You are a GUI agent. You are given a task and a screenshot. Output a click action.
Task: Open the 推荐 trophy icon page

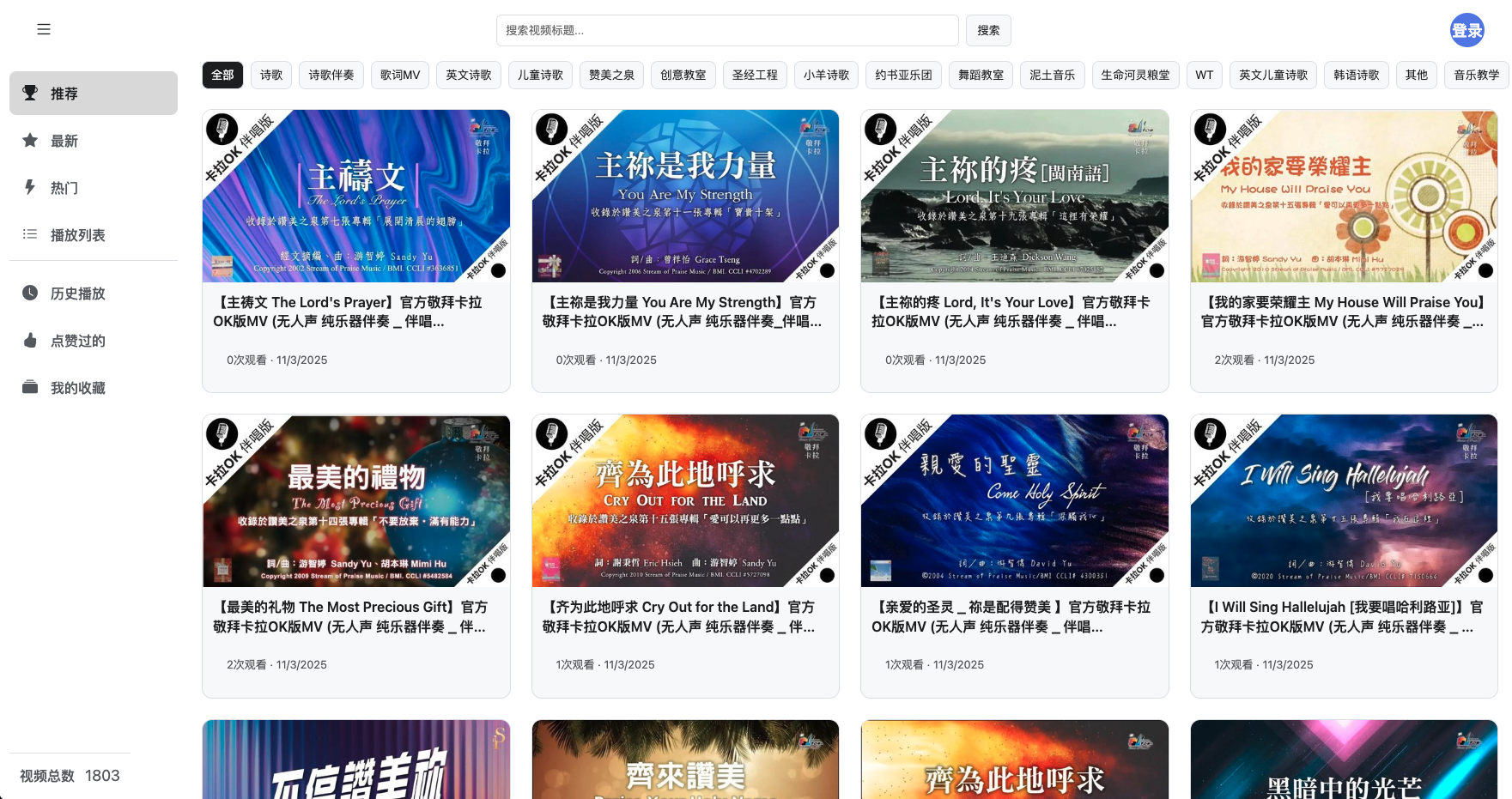[30, 93]
